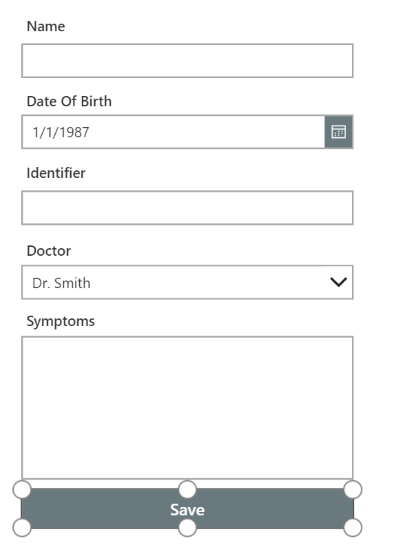Select the Name label
This screenshot has height=553, width=395.
pos(46,26)
